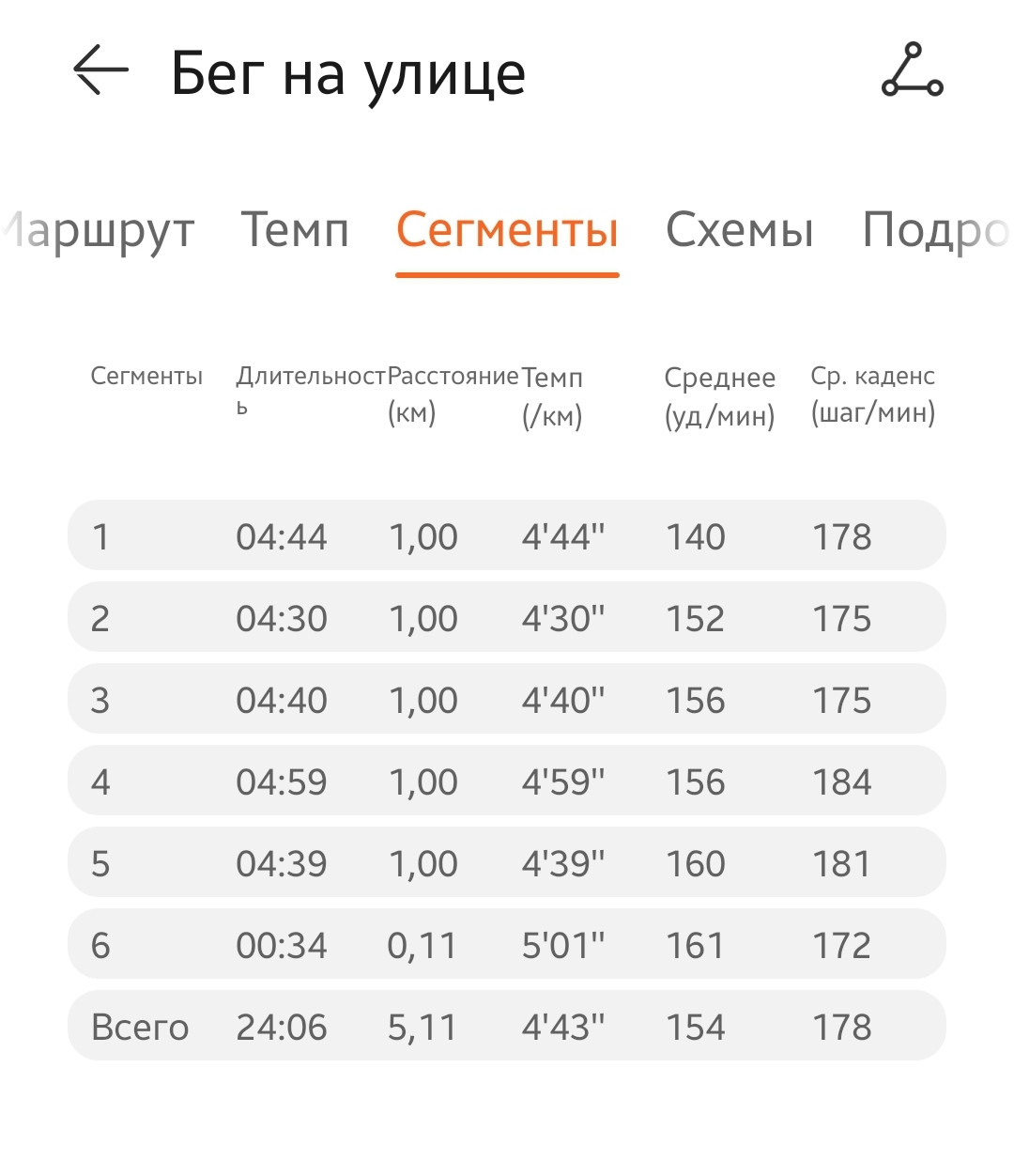Select segment 6 row with 0,11 km
The width and height of the screenshot is (1014, 1176).
(507, 944)
